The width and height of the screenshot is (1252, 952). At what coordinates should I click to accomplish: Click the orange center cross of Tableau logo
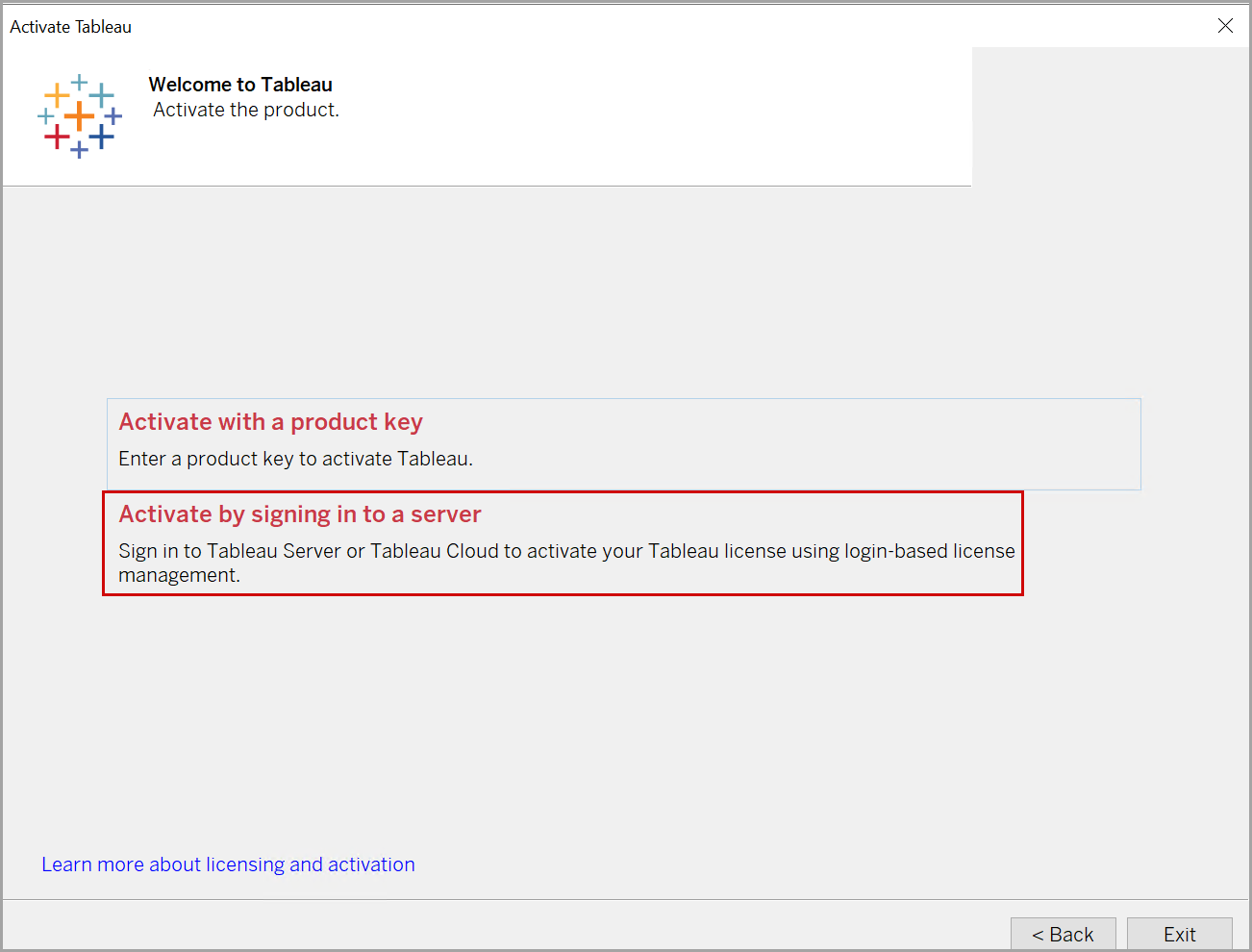[79, 116]
